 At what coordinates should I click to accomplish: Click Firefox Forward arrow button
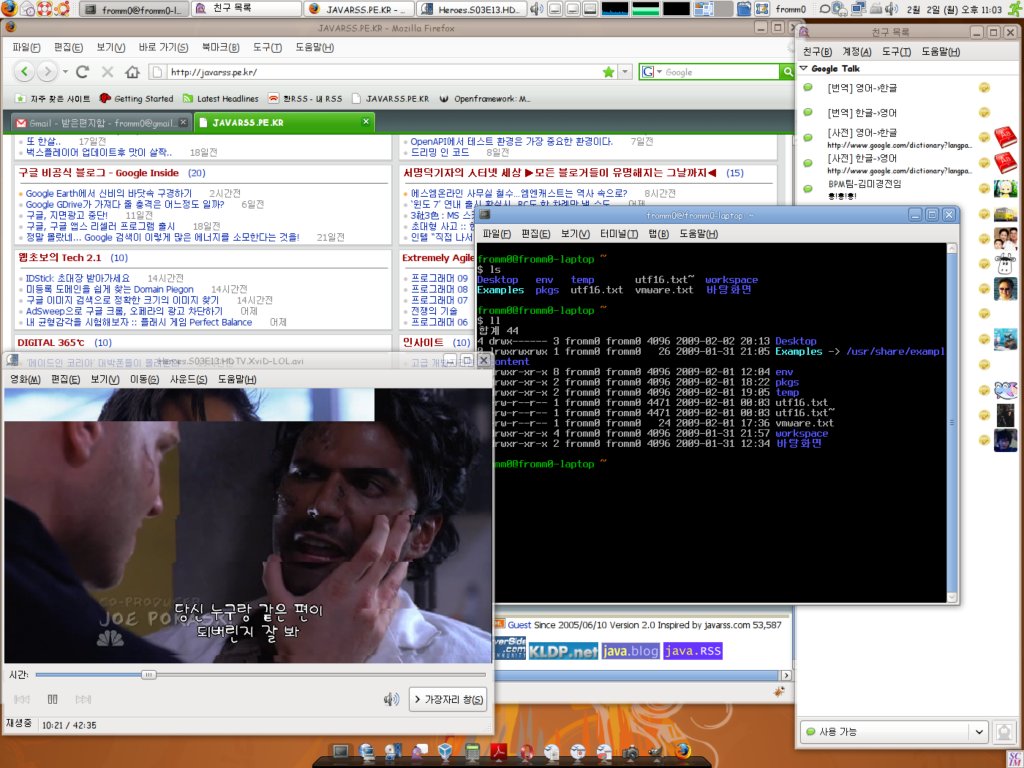[47, 72]
